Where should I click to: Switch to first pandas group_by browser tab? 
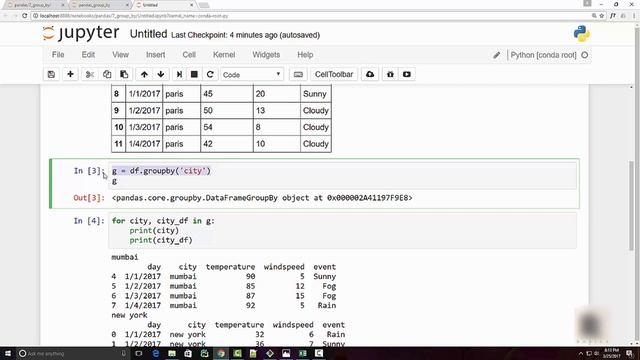coord(34,5)
